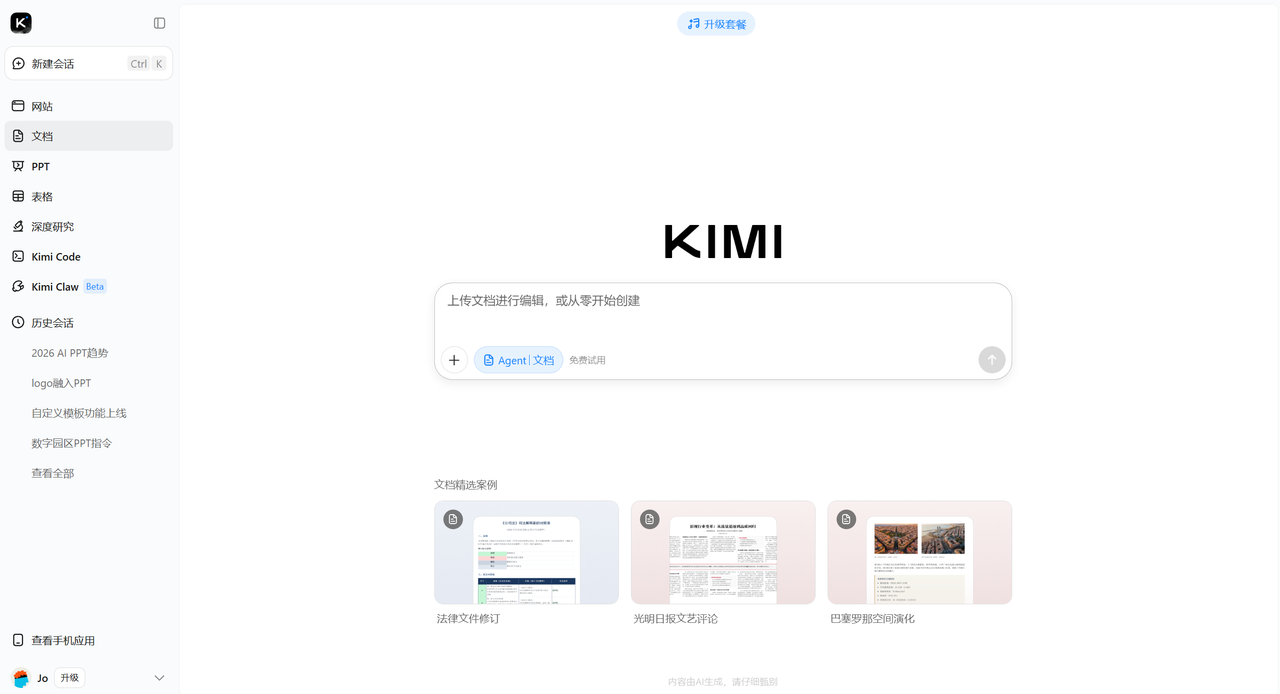This screenshot has height=694, width=1280.
Task: Click the document badge on 法律文件修订 card
Action: (454, 519)
